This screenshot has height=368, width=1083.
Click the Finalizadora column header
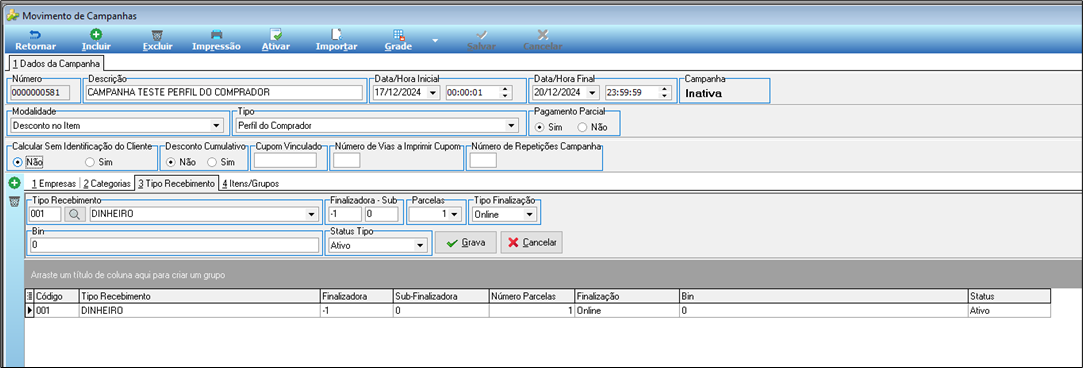[x=356, y=296]
